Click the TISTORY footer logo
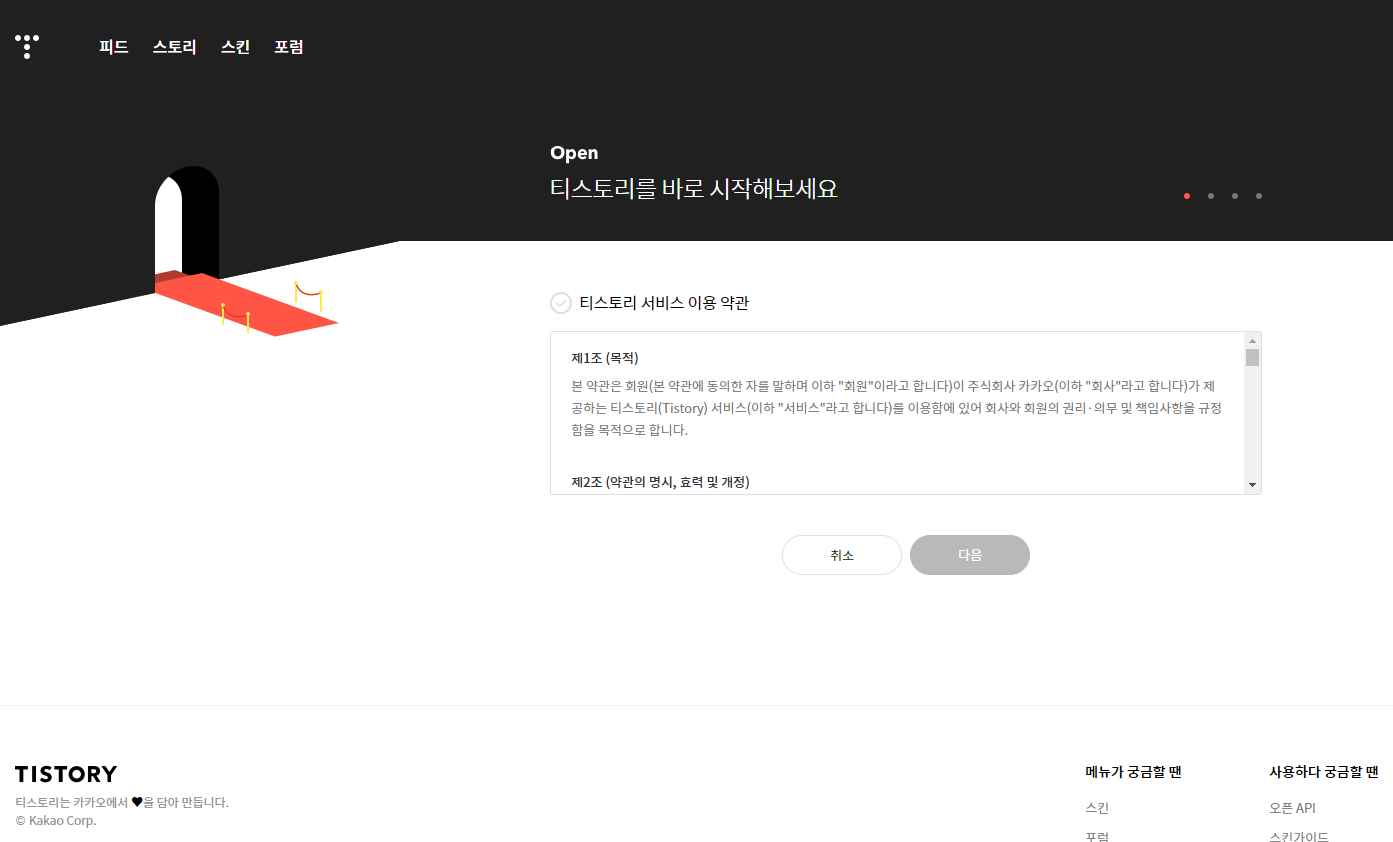The image size is (1393, 842). [x=66, y=774]
